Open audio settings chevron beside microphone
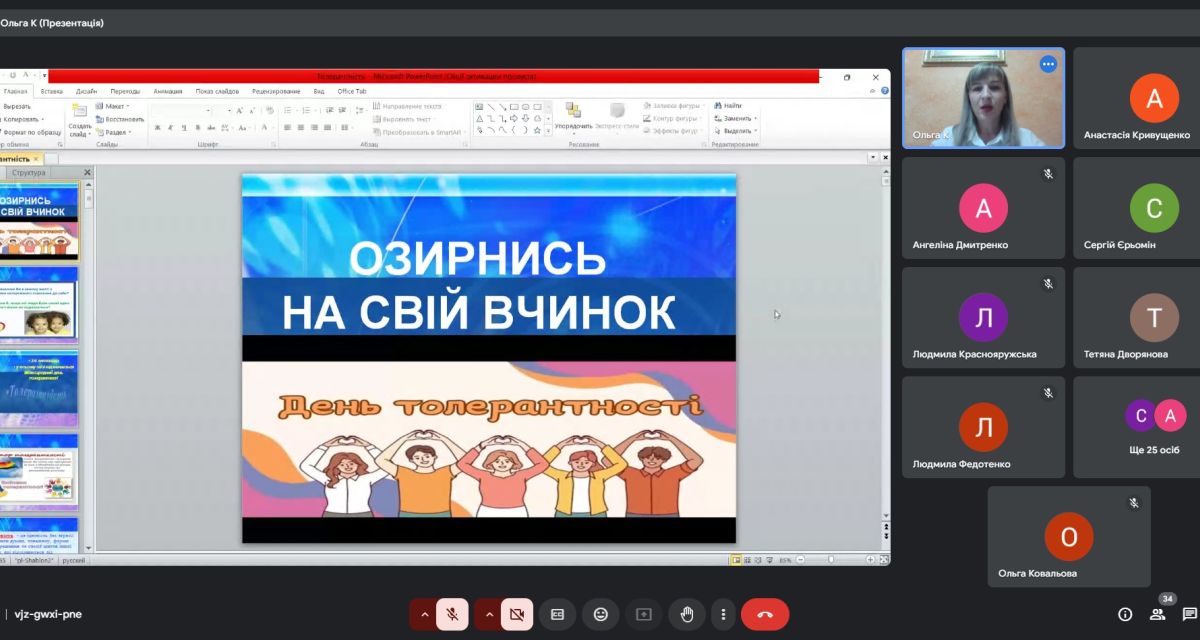Viewport: 1200px width, 640px height. point(424,614)
